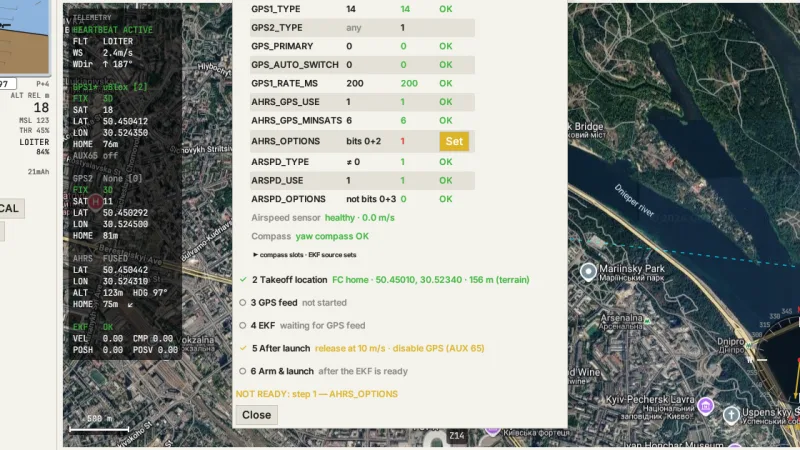800x450 pixels.
Task: Click the 'GPS1* uBlox [2]' telemetry header
Action: click(110, 87)
